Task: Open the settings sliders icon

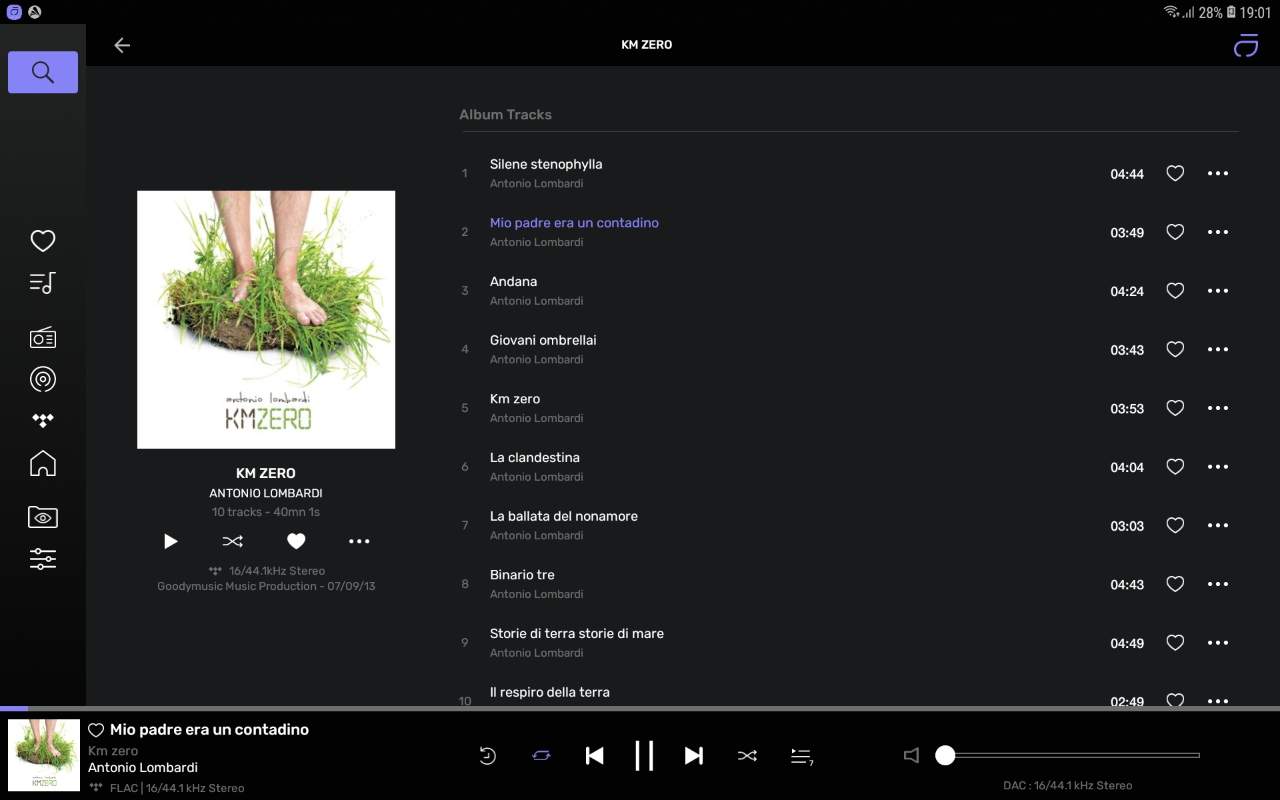Action: pyautogui.click(x=42, y=559)
